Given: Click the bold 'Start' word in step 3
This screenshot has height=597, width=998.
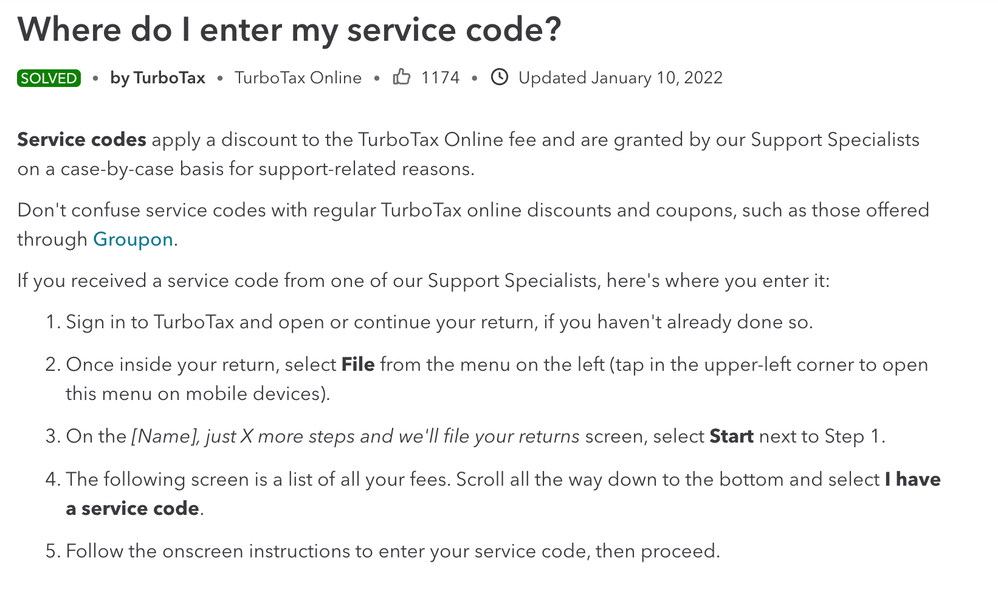Looking at the screenshot, I should click(731, 436).
